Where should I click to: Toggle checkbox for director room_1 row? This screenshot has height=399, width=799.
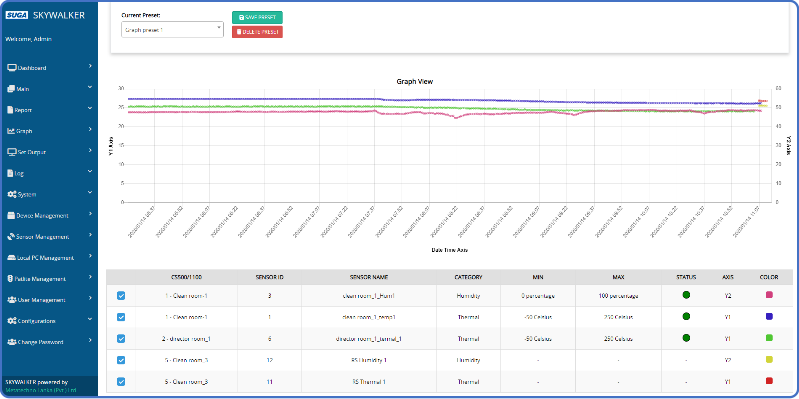click(121, 338)
